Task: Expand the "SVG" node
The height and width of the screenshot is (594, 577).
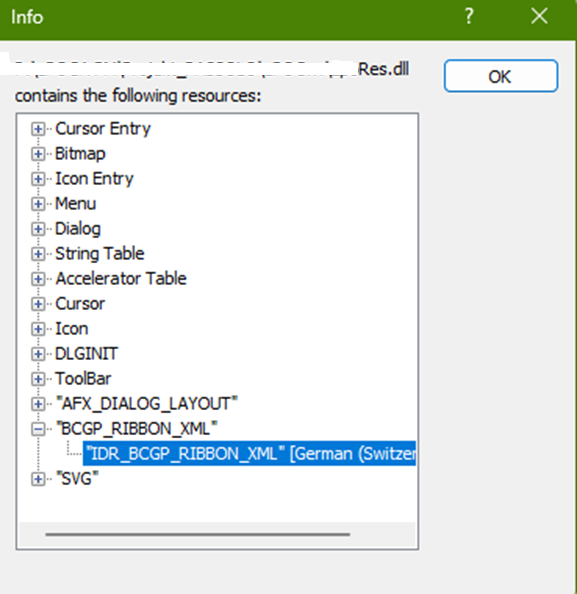Action: [38, 479]
